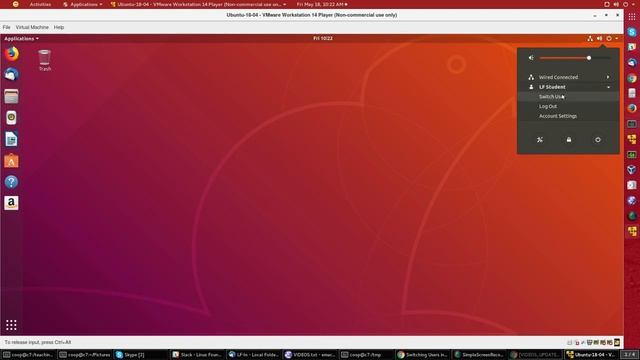Click the host clock Fri May 18
640x360 pixels.
coord(322,4)
